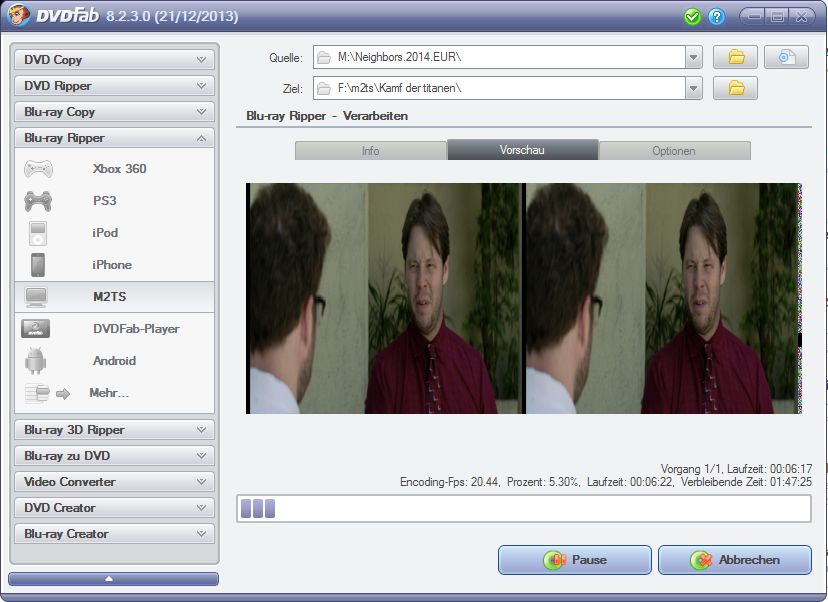
Task: Click the Encoding-Fps 20.44 status text
Action: point(449,482)
